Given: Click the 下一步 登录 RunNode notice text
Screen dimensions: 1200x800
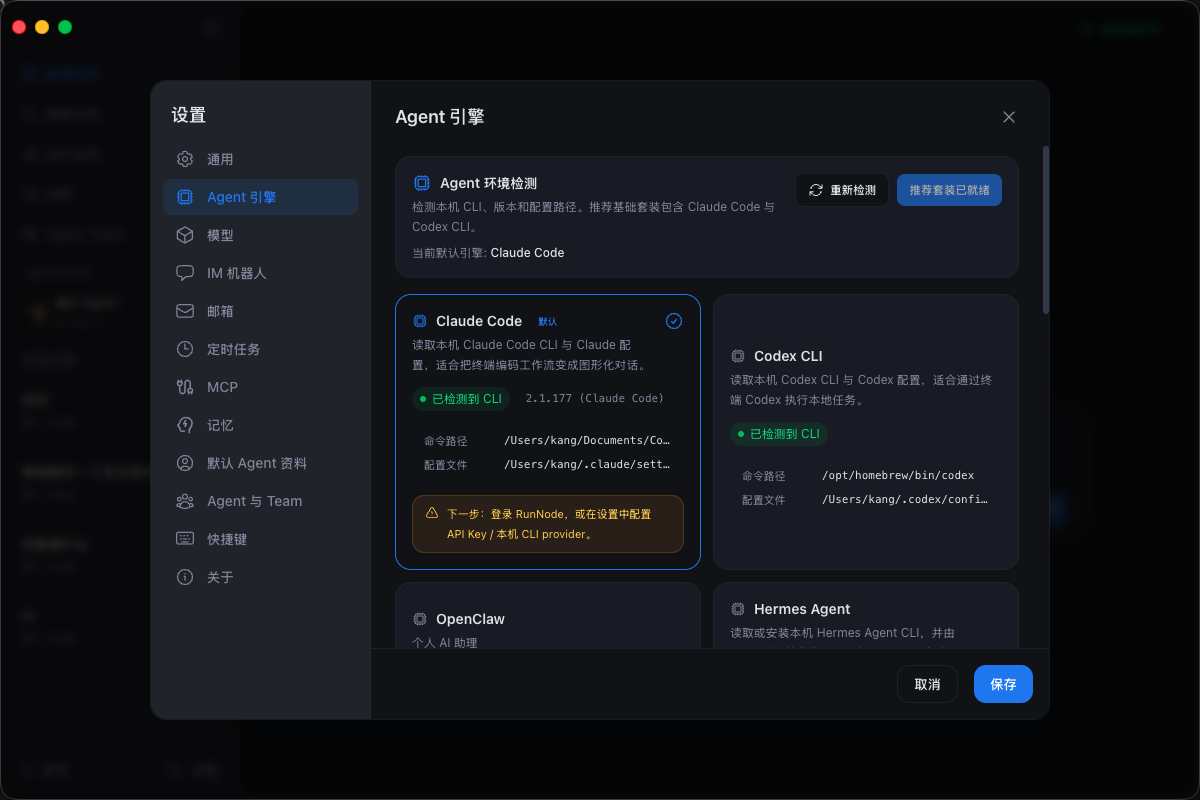Looking at the screenshot, I should tap(549, 524).
